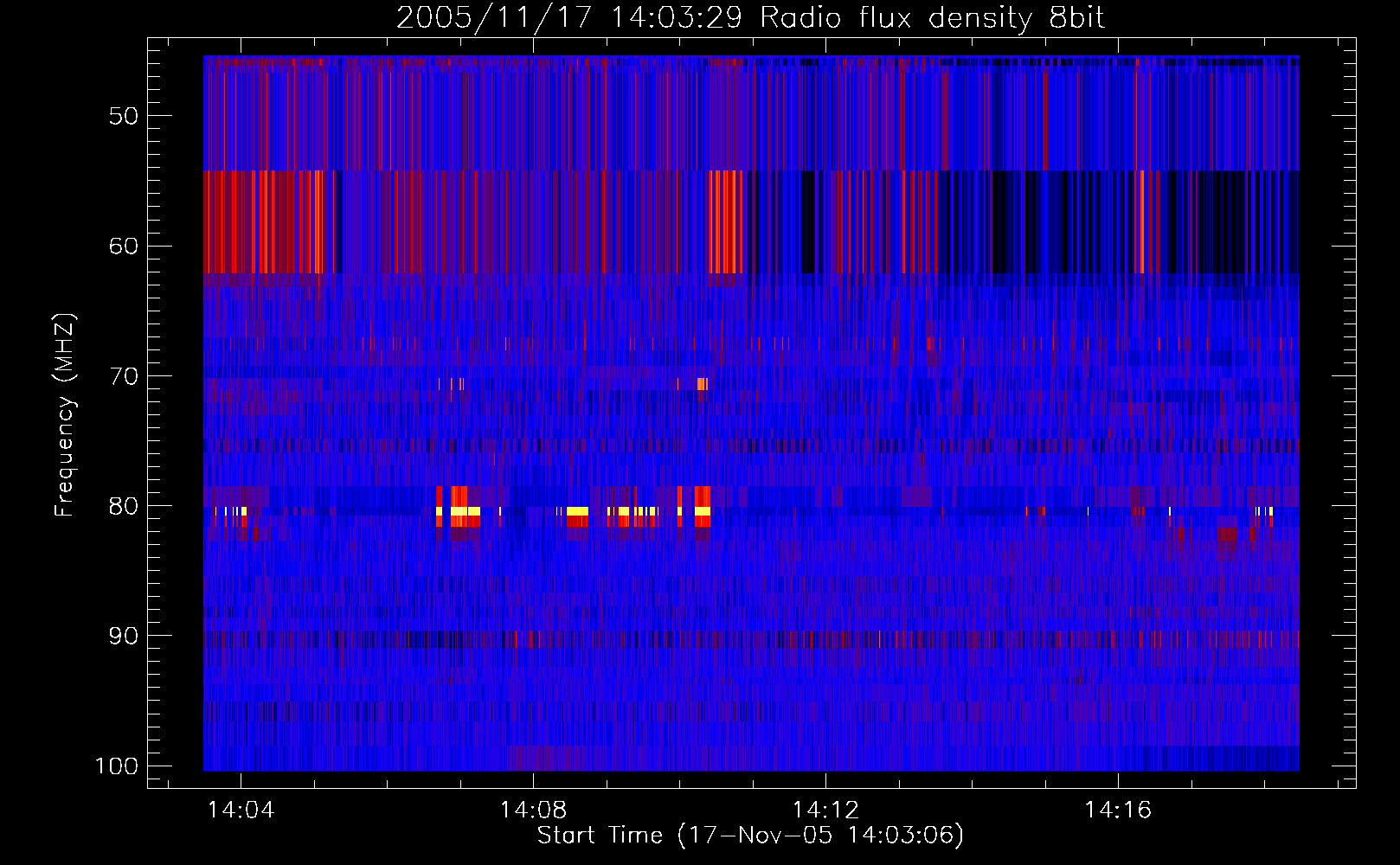Click the "Start Time (17-Nov-05 14:03:06)" x-axis label
The width and height of the screenshot is (1400, 865).
(x=750, y=836)
